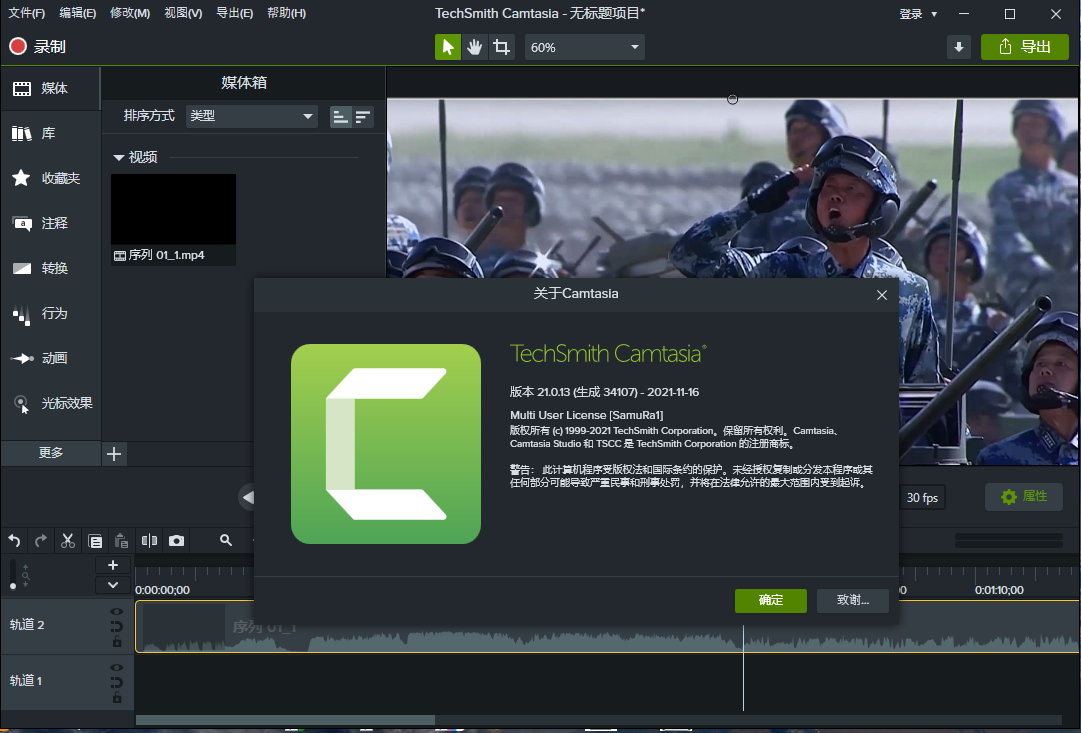Click the 轨道 2 track label

pos(27,625)
